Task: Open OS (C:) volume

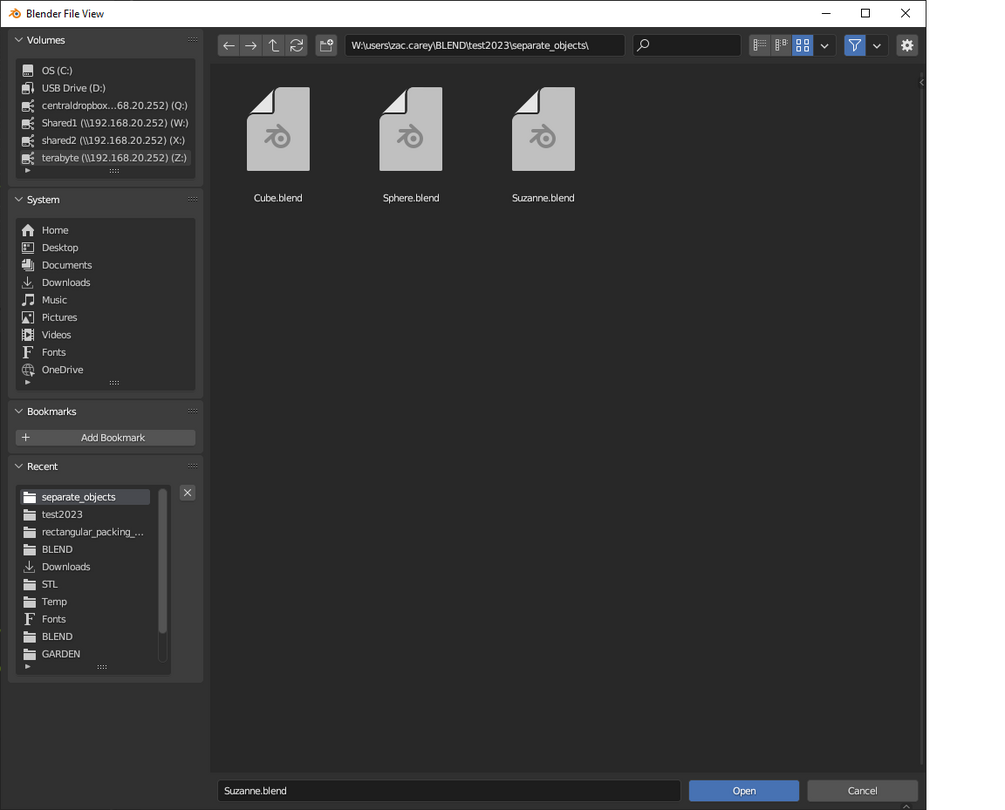Action: click(105, 70)
